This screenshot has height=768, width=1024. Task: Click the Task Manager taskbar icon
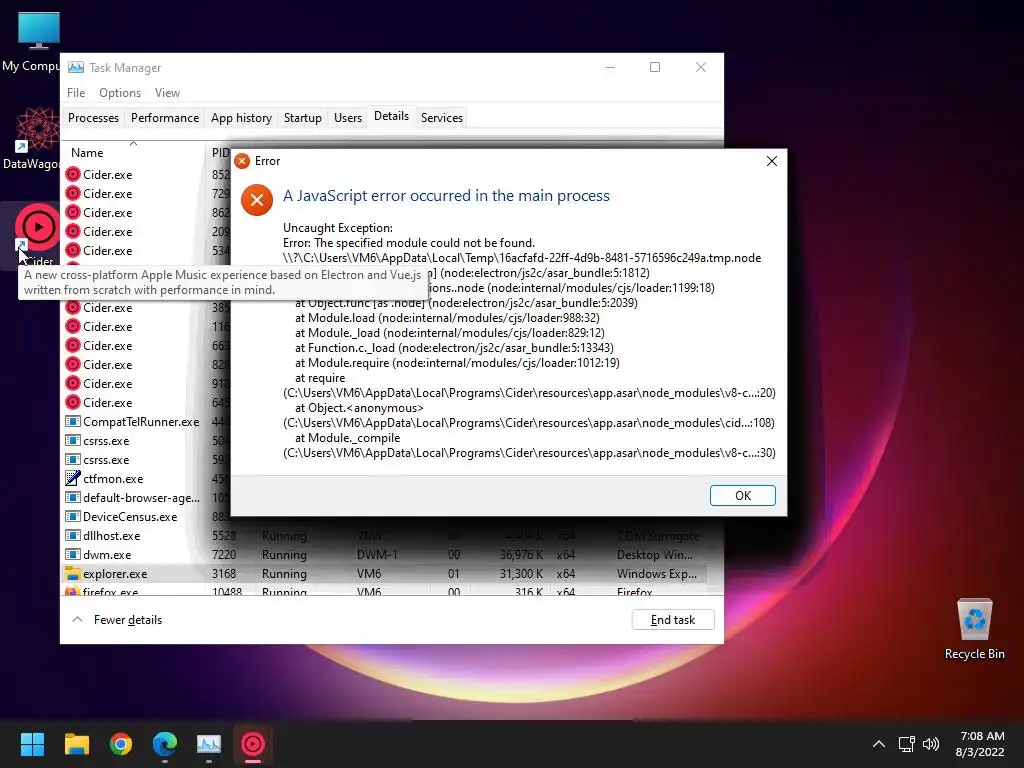click(209, 744)
